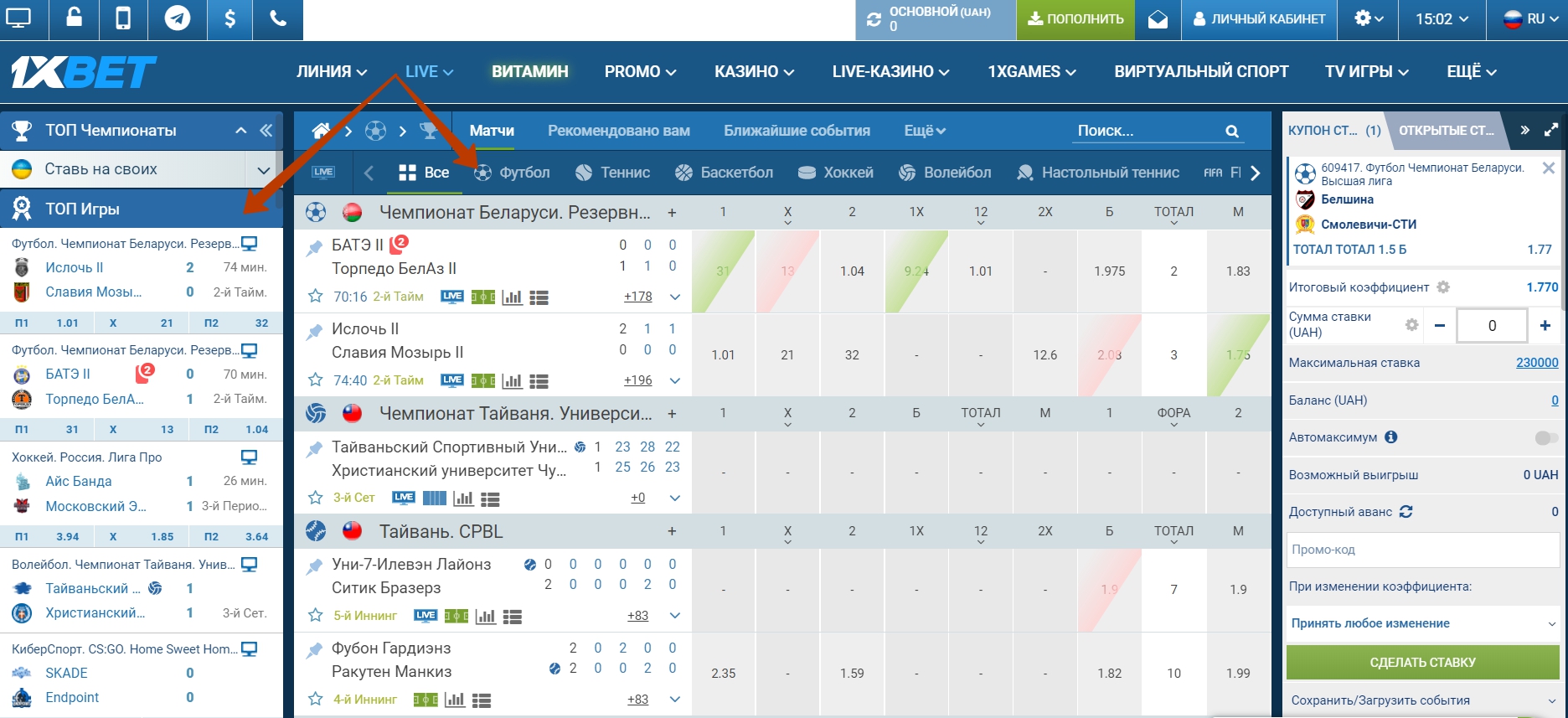This screenshot has height=718, width=1568.
Task: Open the PROMO menu
Action: coord(640,72)
